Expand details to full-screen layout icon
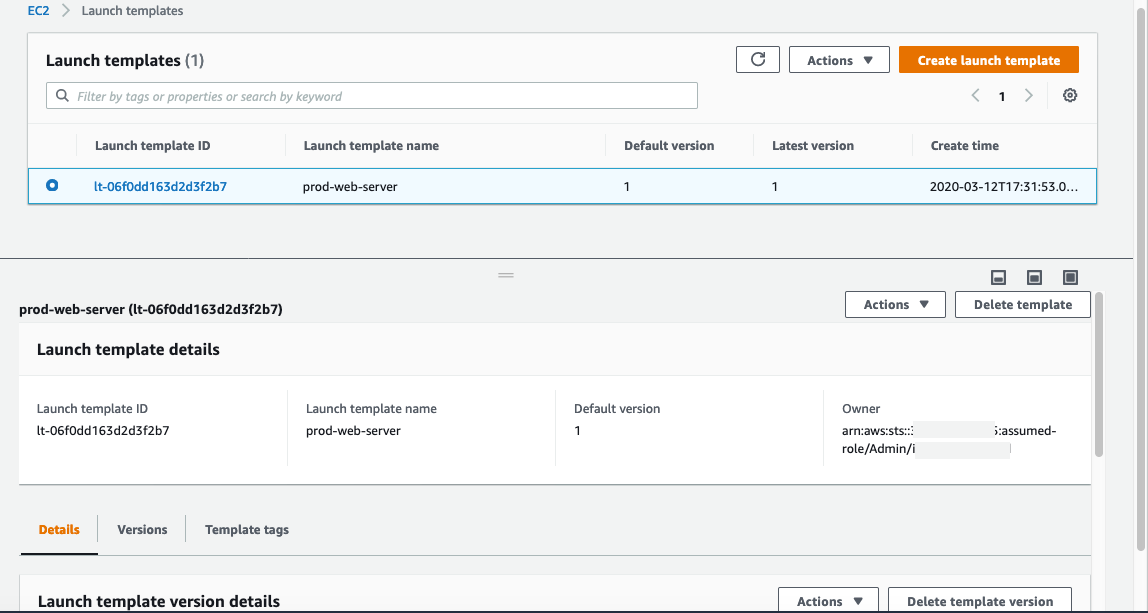Screen dimensions: 1148x613 tap(1072, 277)
